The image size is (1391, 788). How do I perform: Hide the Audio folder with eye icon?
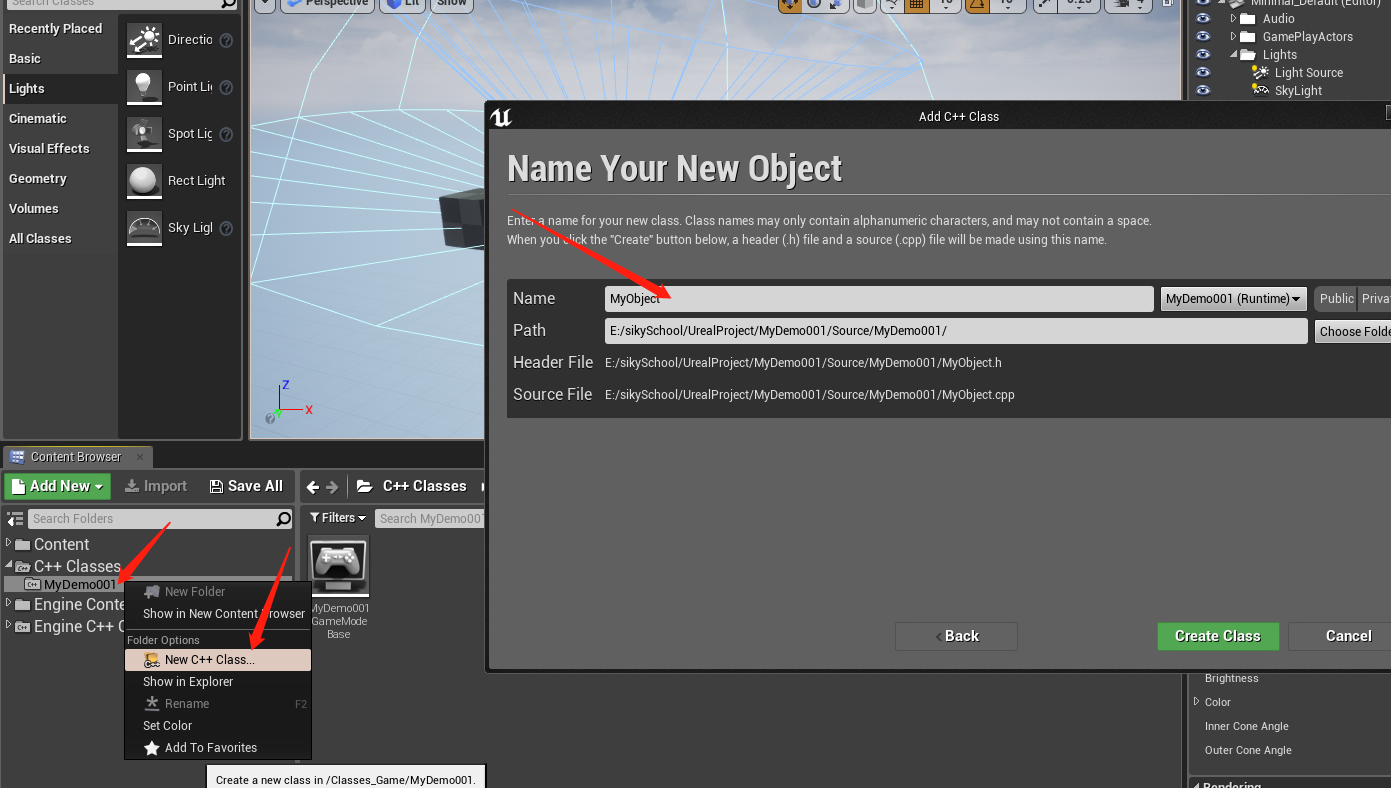(x=1203, y=19)
